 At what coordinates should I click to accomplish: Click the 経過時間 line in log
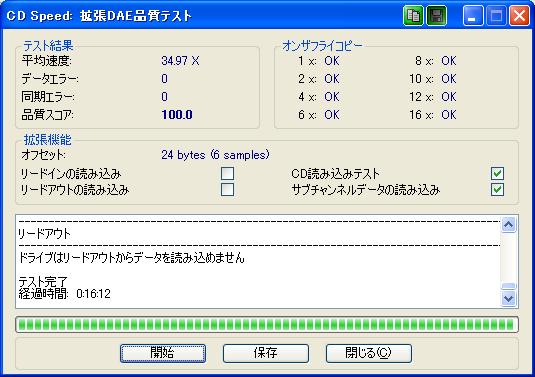[64, 294]
